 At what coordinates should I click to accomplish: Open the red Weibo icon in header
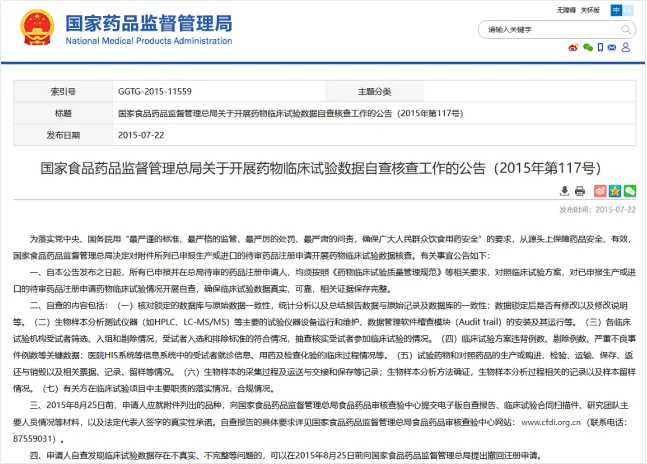(573, 46)
